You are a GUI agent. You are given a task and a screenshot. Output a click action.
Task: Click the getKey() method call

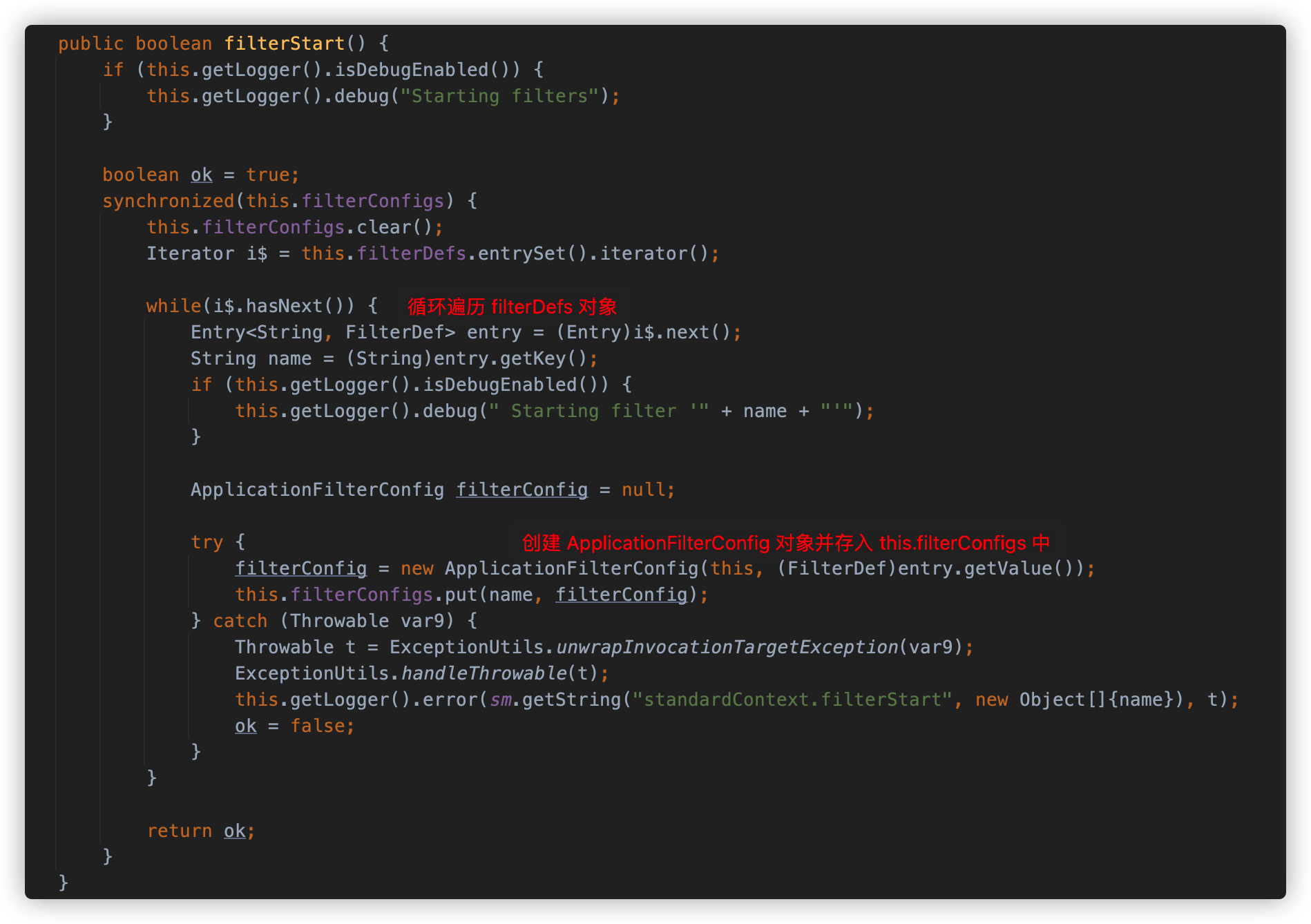pos(543,358)
